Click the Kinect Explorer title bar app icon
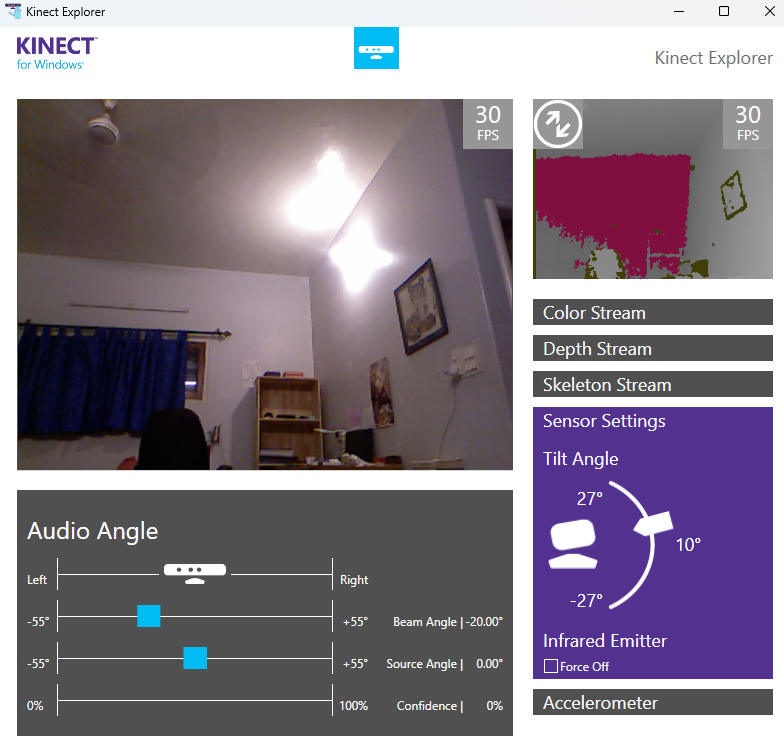This screenshot has width=784, height=749. click(14, 12)
